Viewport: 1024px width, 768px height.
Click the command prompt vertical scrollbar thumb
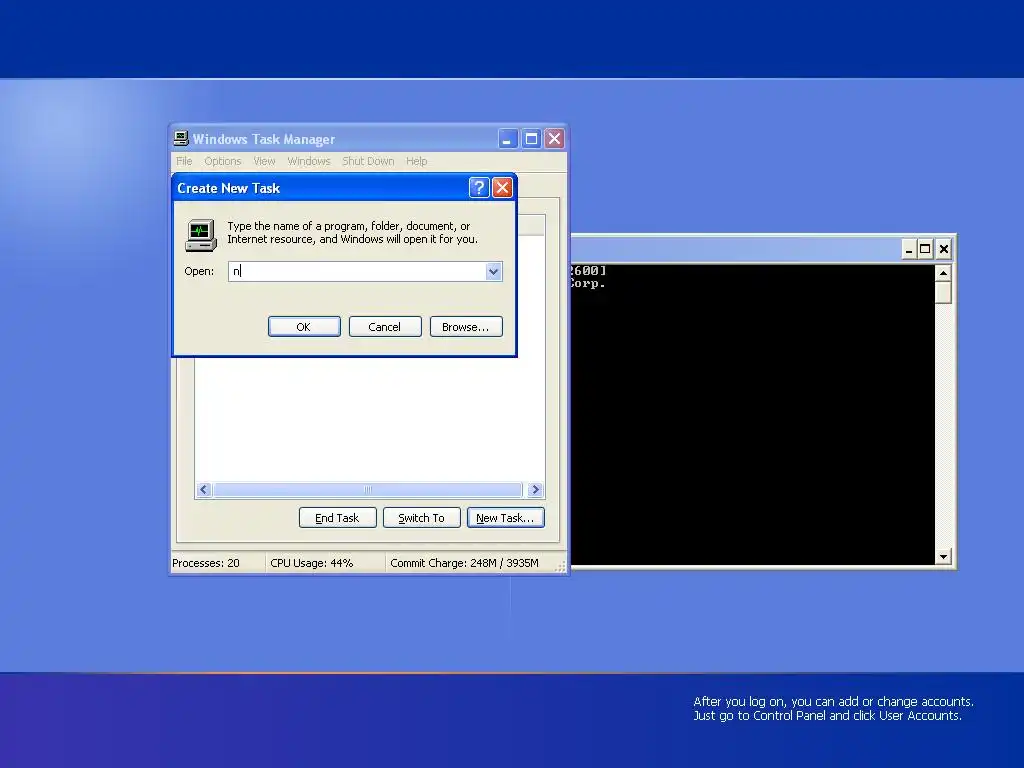click(x=943, y=293)
